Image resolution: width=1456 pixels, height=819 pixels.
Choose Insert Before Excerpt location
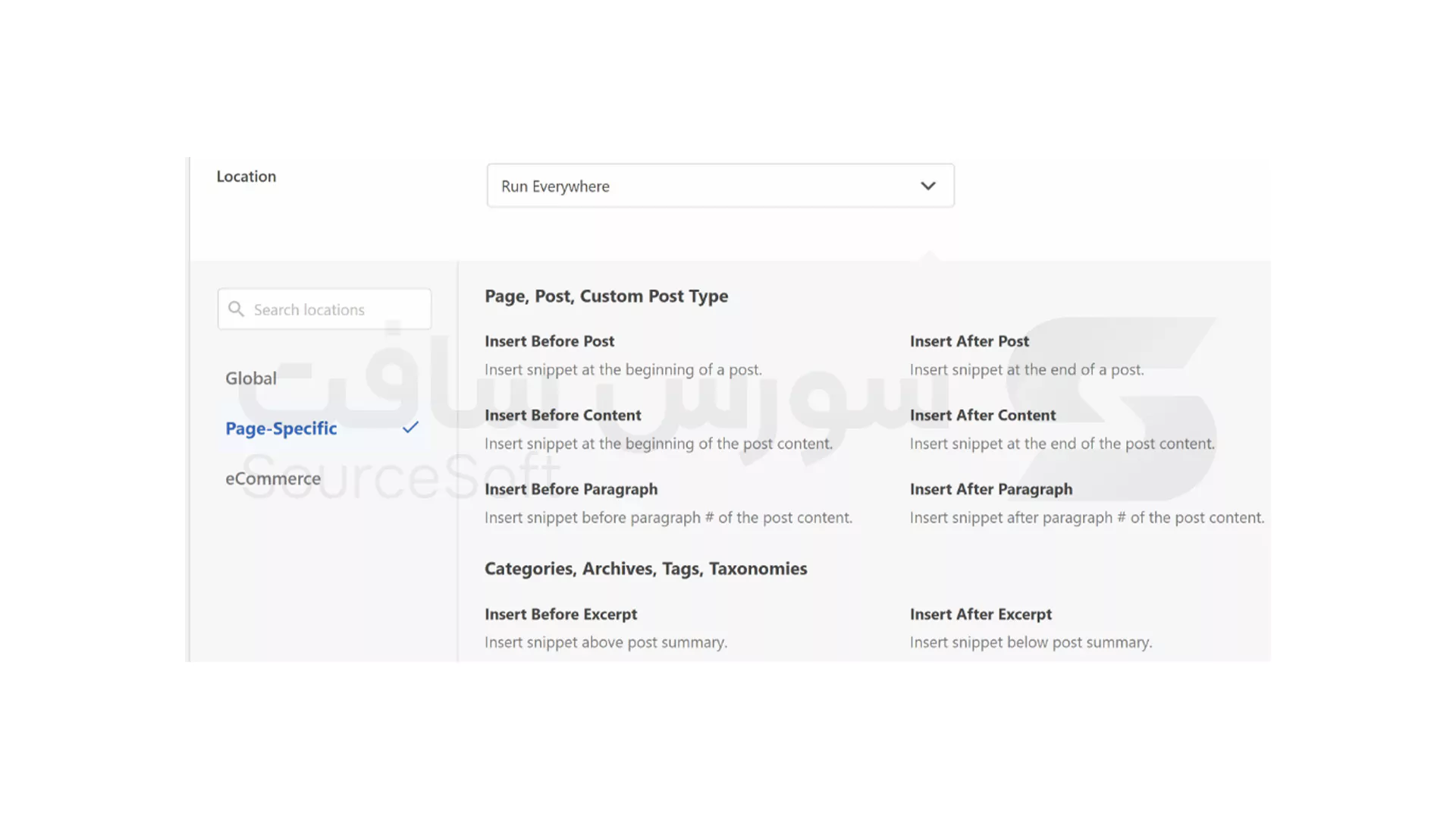(x=560, y=614)
